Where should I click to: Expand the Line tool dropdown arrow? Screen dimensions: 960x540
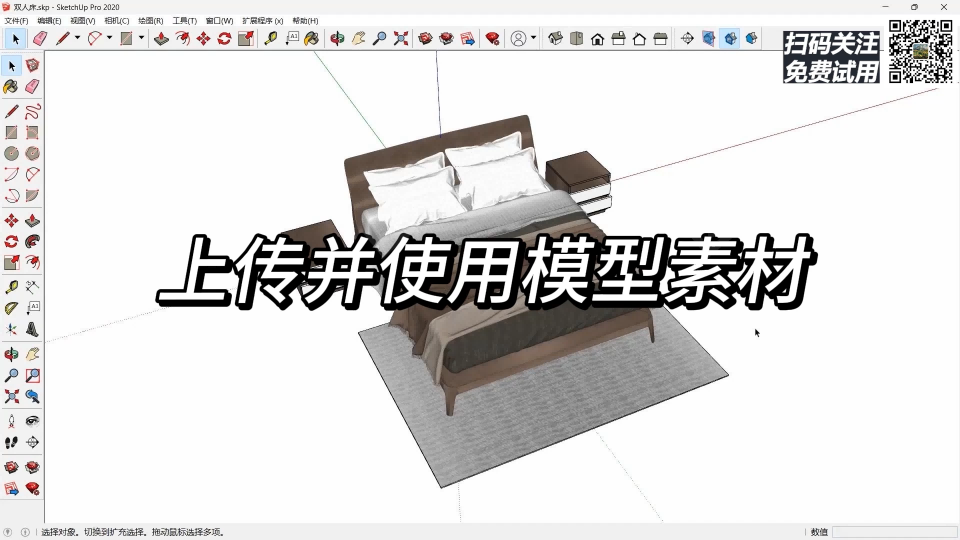point(77,38)
